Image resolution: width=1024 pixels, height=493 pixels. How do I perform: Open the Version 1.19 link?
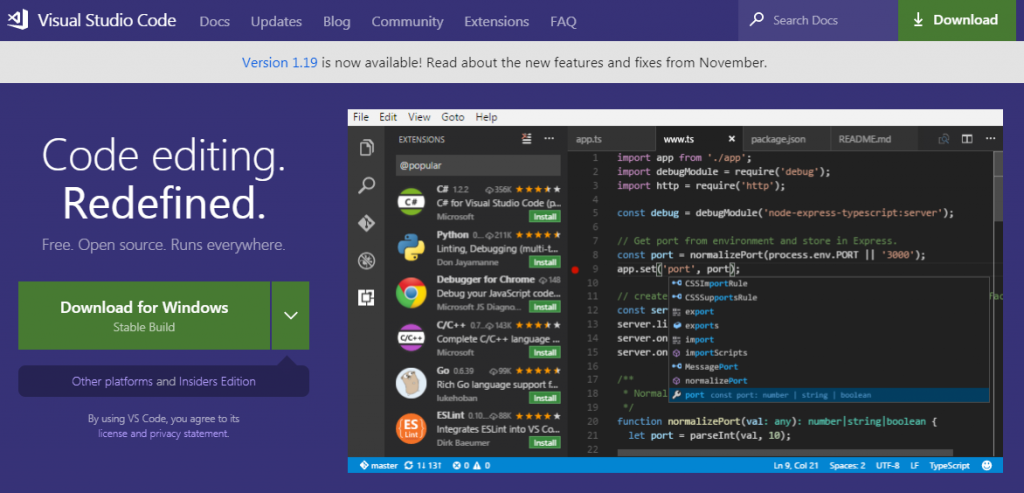click(x=280, y=63)
